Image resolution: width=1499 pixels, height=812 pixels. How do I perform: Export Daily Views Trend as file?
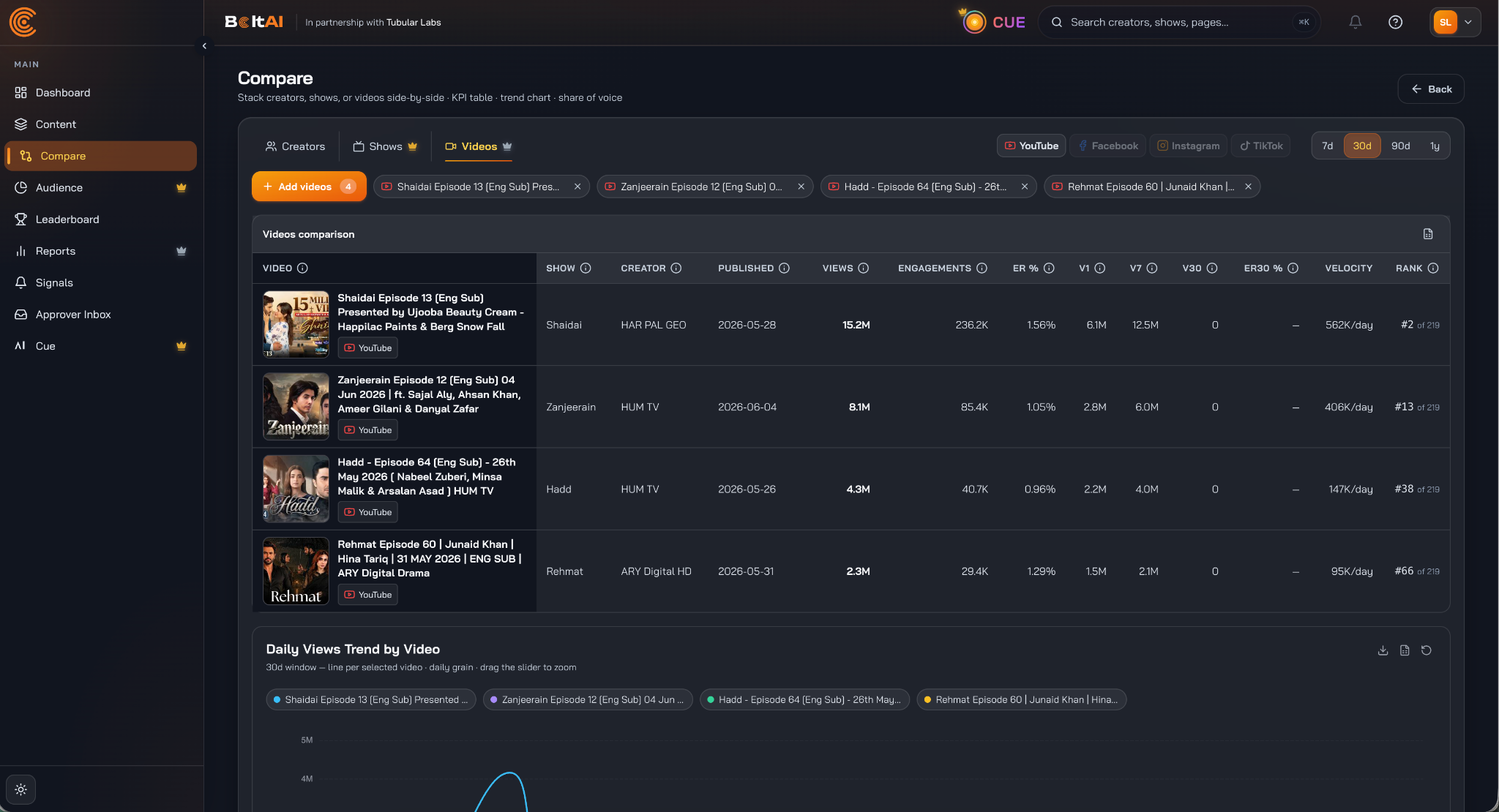point(1405,650)
